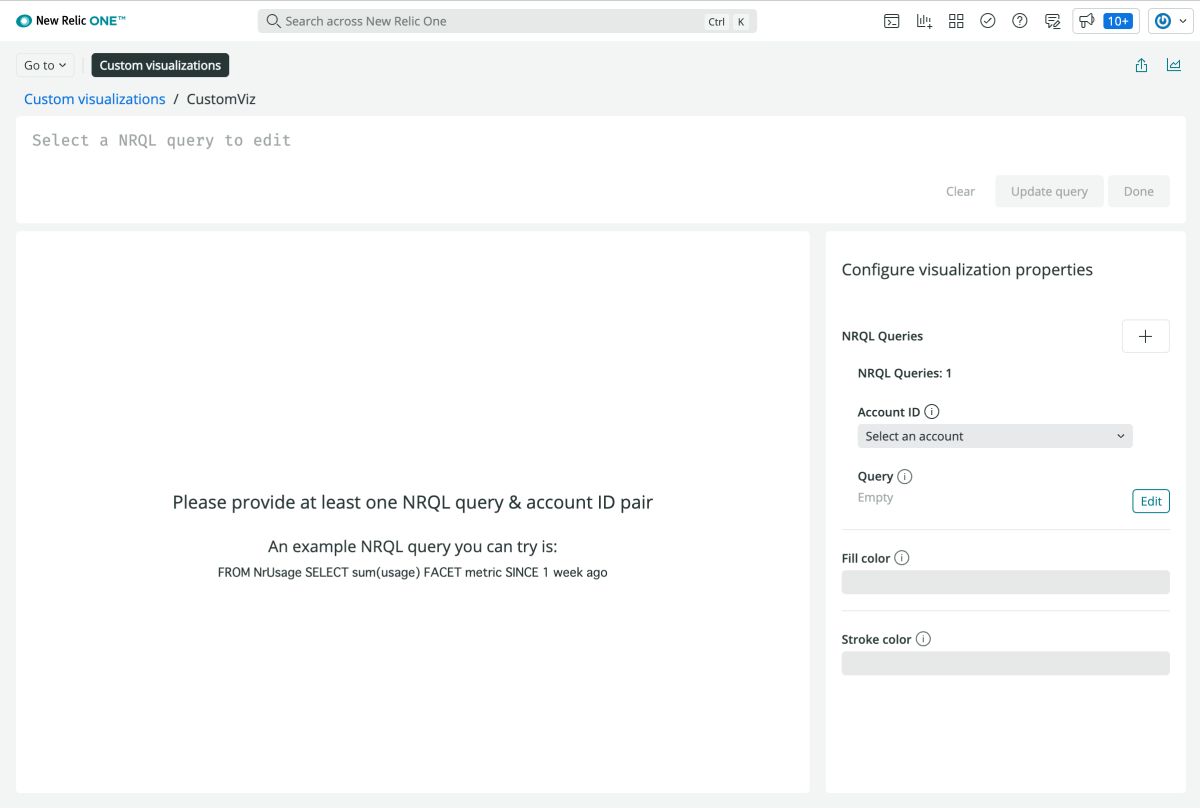Click the area chart icon at top right

(1174, 65)
